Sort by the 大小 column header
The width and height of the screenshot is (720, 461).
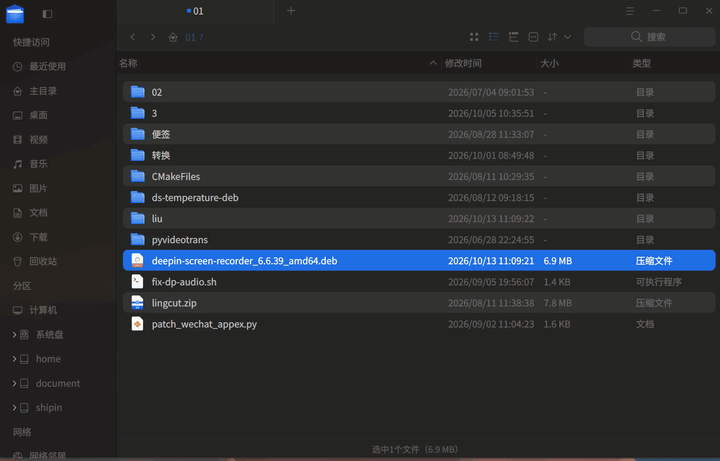(550, 63)
